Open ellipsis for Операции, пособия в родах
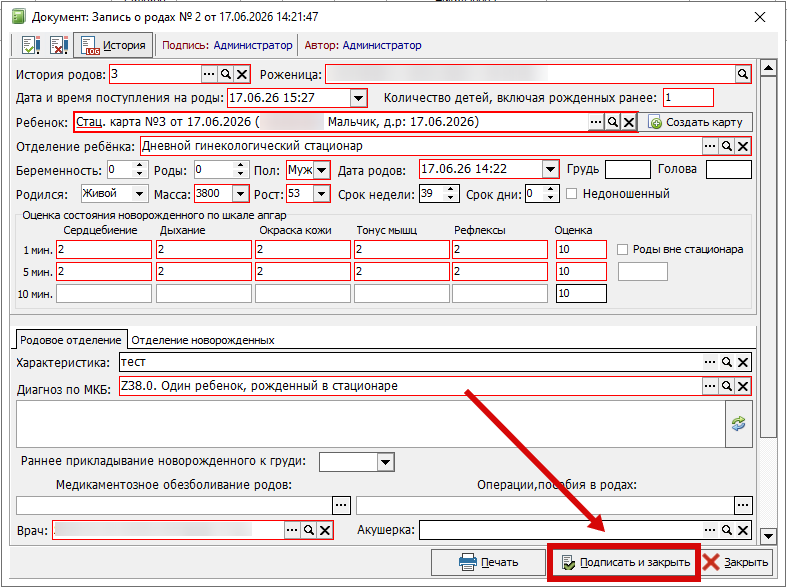 point(743,505)
